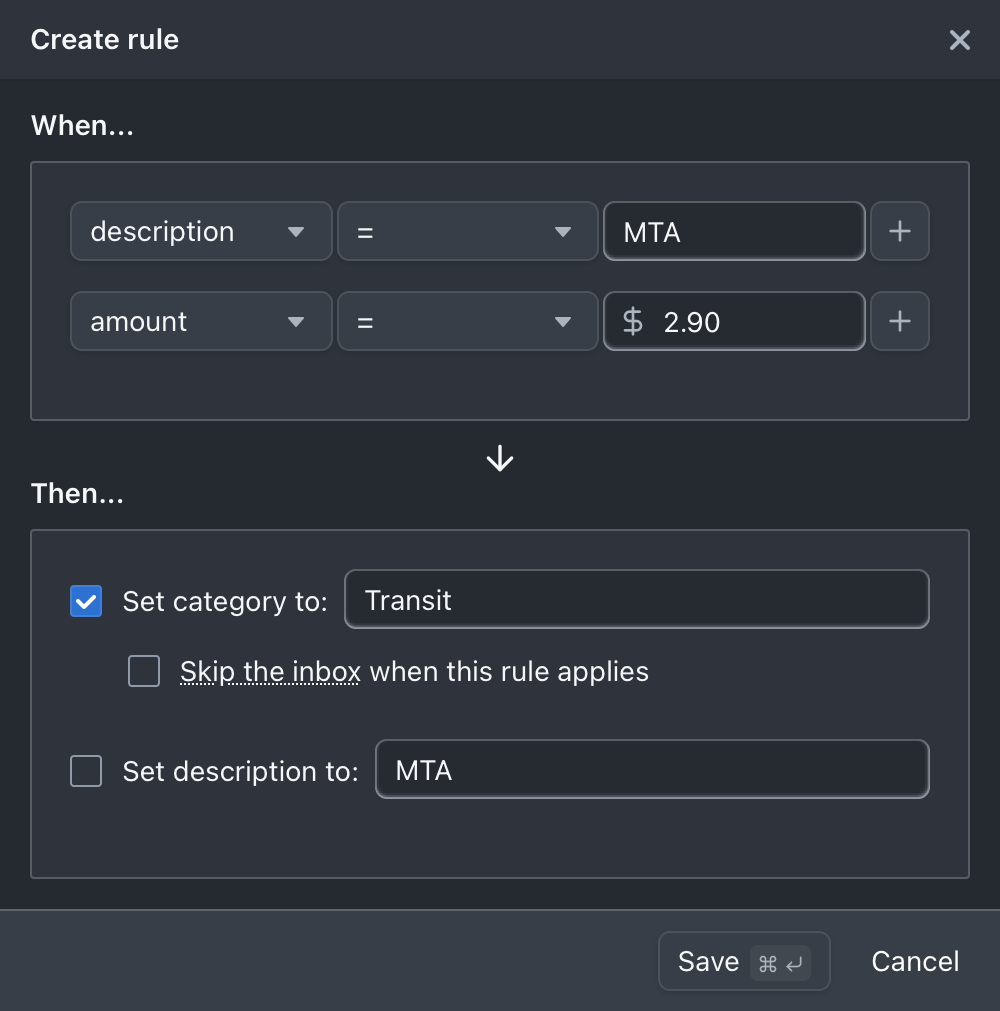Click the caret on the amount equals selector
This screenshot has height=1011, width=1000.
564,321
